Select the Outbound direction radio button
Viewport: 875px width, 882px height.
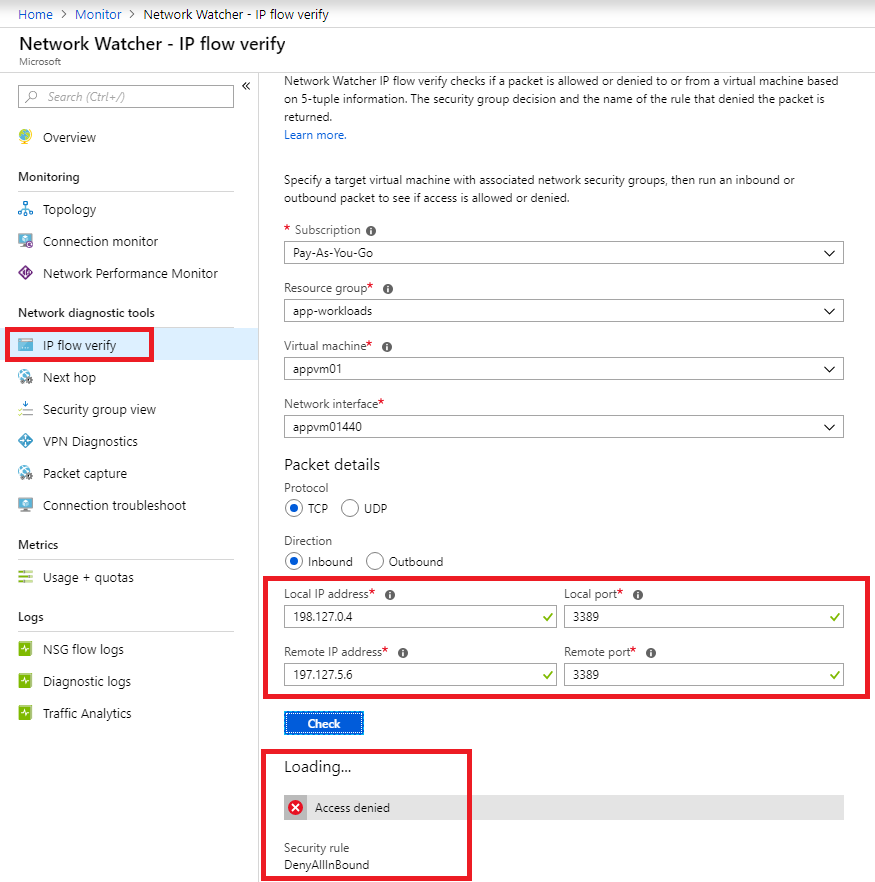[375, 561]
